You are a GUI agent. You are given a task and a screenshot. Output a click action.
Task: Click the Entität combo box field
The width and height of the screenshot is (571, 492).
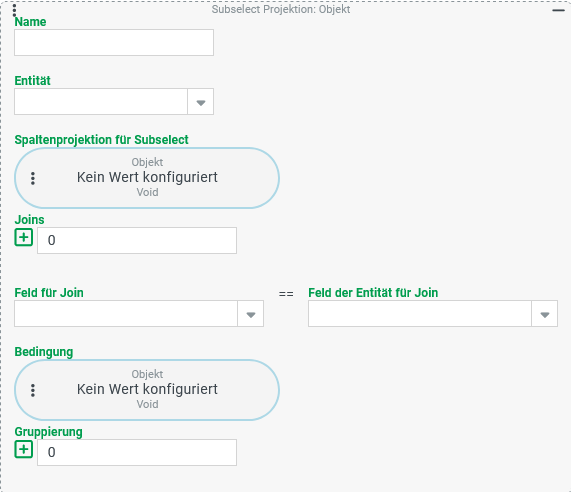[x=101, y=102]
